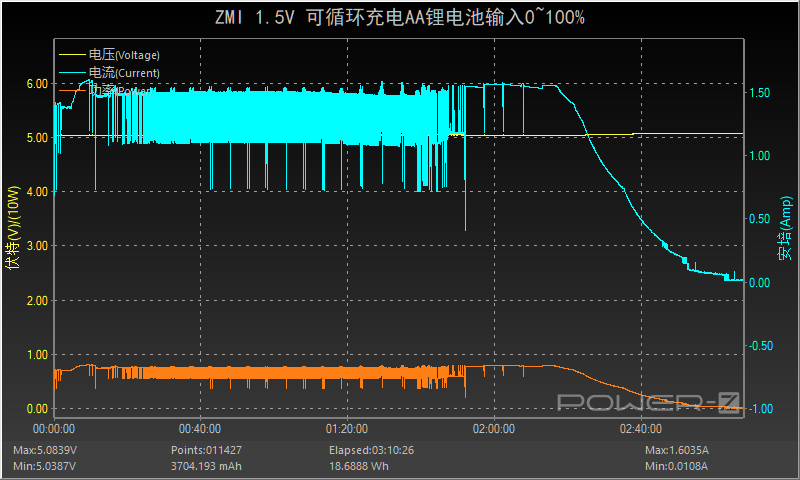This screenshot has width=800, height=480.
Task: Click the 00:00:00 time axis origin label
Action: [54, 429]
